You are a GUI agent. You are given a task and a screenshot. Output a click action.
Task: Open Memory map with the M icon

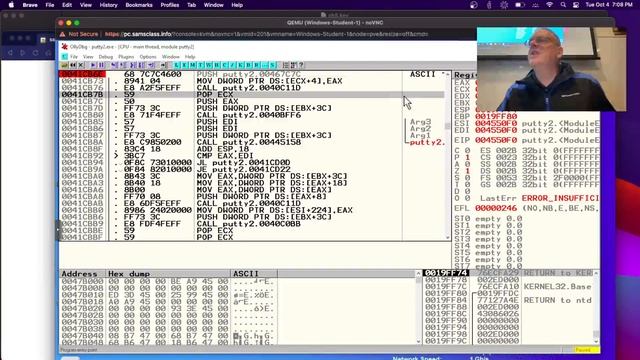coord(193,65)
